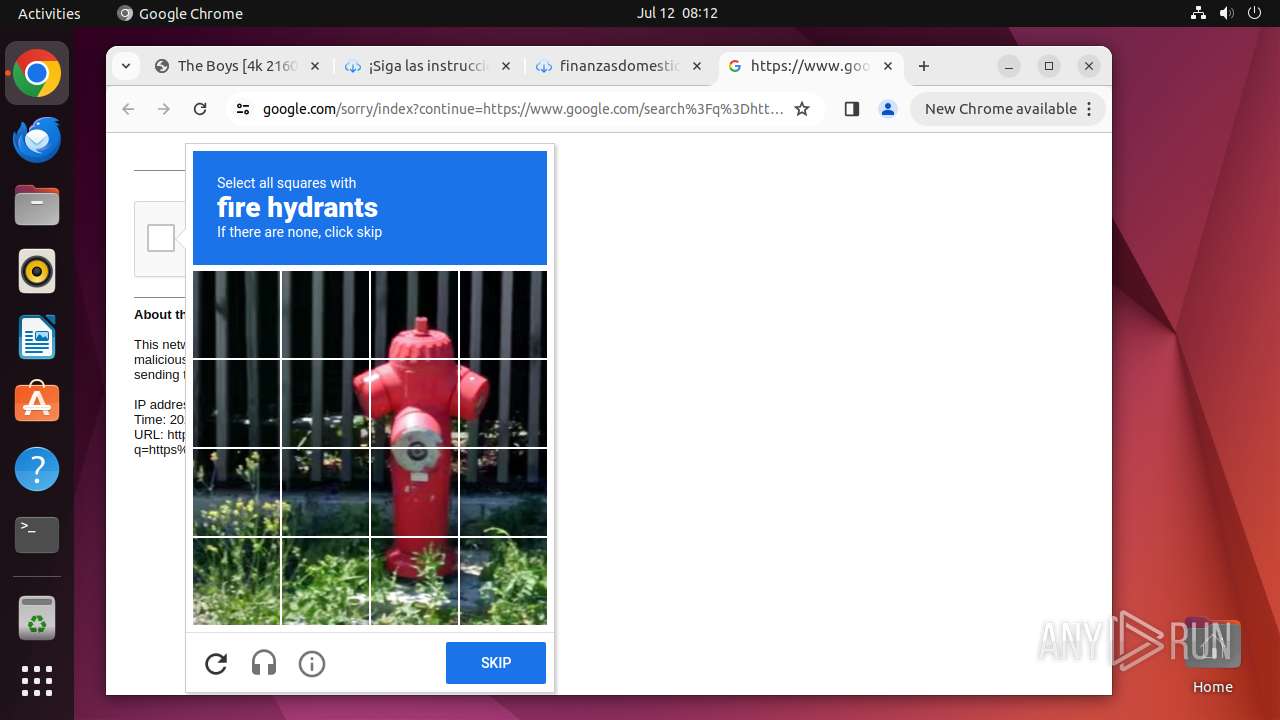Reload the captcha challenge image
This screenshot has width=1280, height=720.
click(216, 663)
